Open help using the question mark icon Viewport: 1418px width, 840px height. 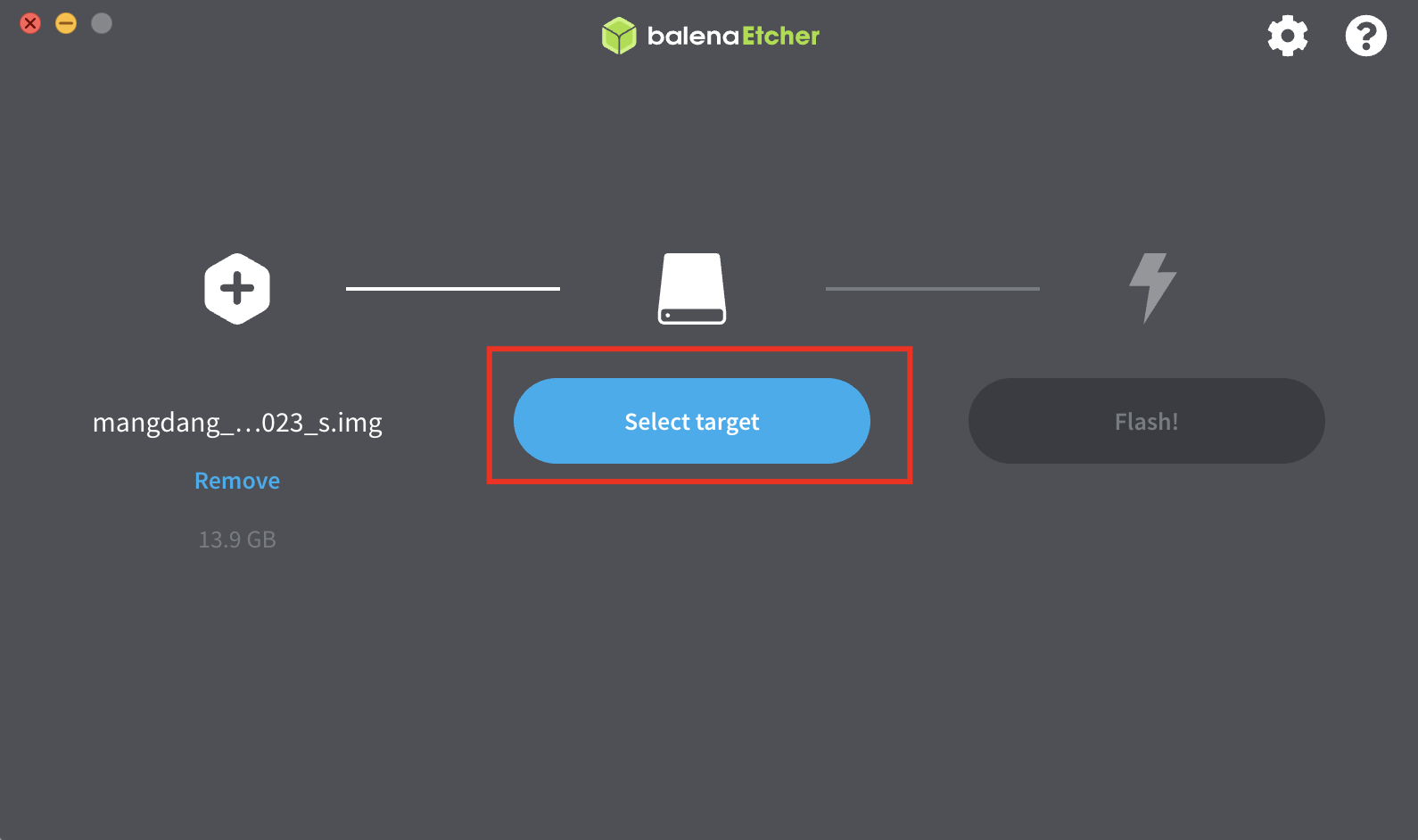(x=1365, y=37)
